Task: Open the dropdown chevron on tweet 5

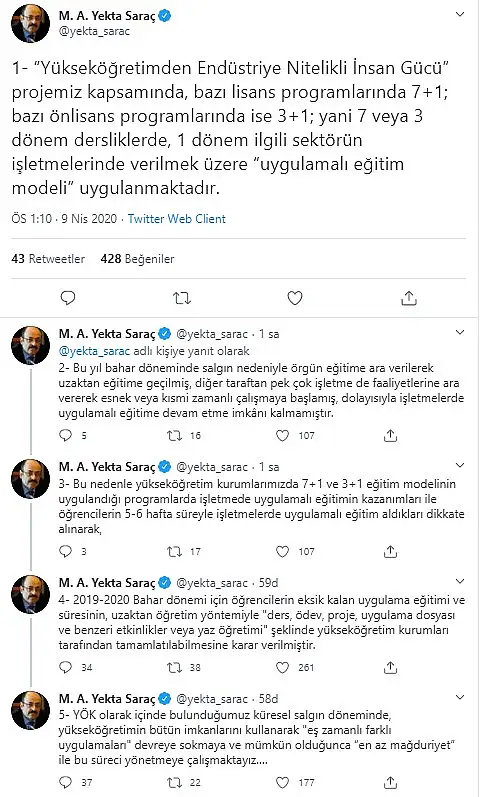Action: click(x=460, y=697)
